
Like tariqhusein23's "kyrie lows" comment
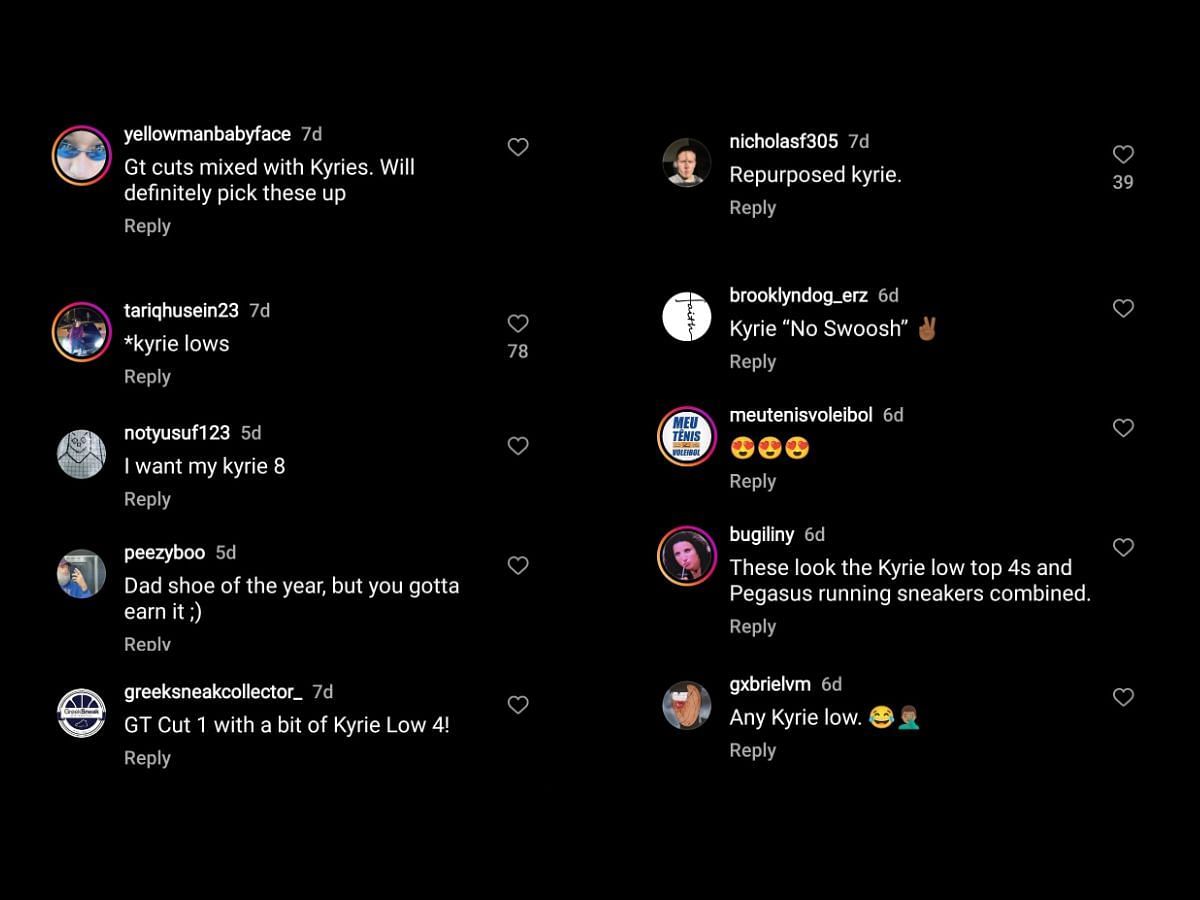point(518,323)
